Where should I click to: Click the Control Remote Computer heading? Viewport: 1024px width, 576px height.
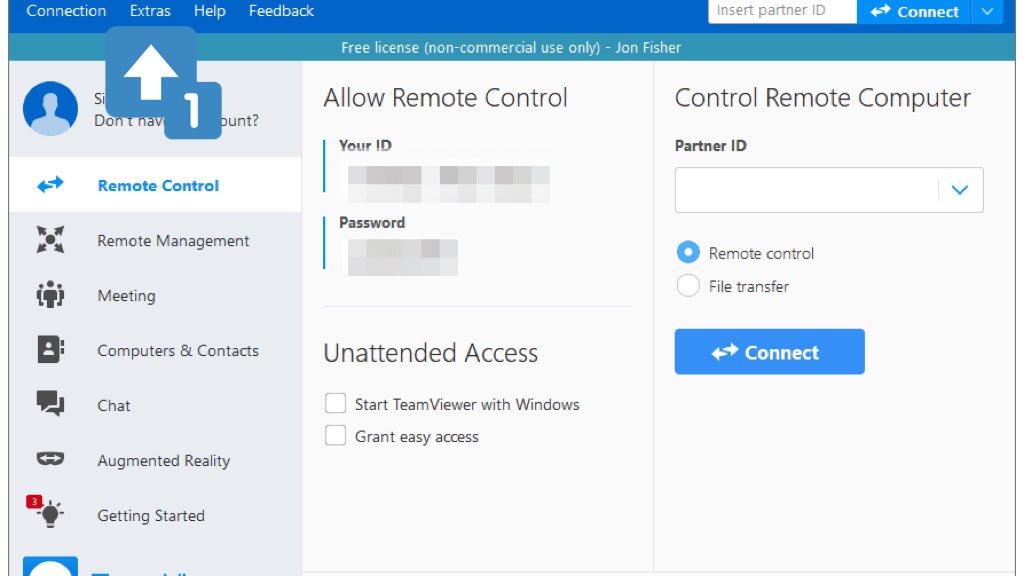pyautogui.click(x=823, y=98)
